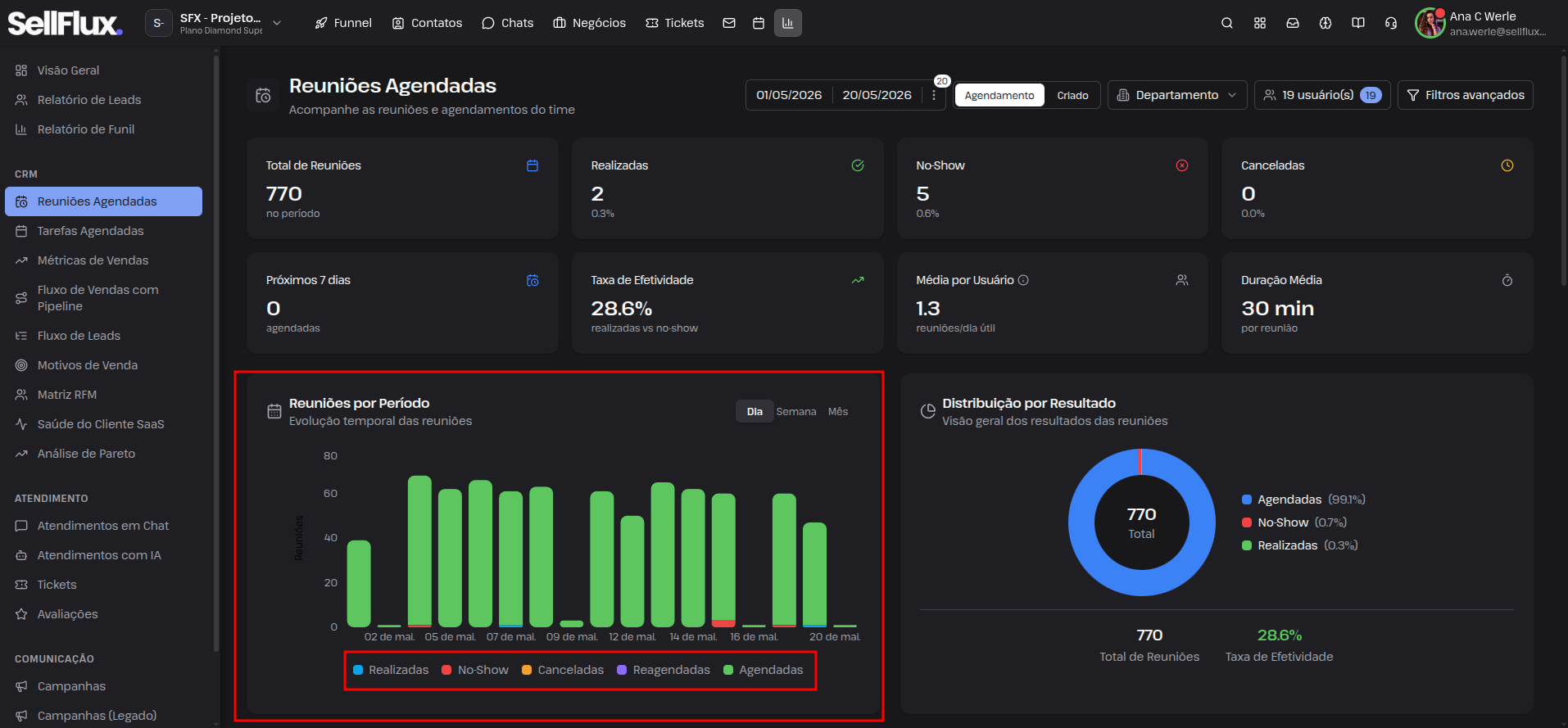Click the info icon beside Média por Usuário
Viewport: 1568px width, 728px height.
pyautogui.click(x=1023, y=280)
